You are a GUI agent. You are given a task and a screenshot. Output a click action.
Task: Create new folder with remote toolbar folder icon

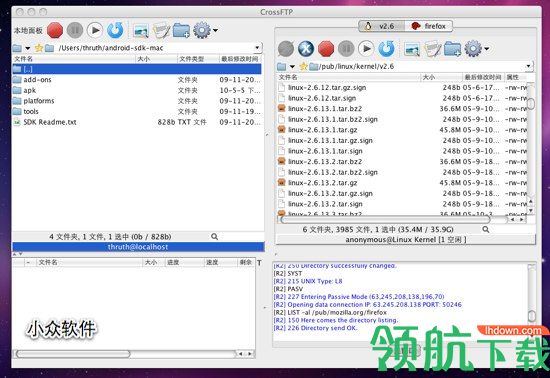[452, 49]
